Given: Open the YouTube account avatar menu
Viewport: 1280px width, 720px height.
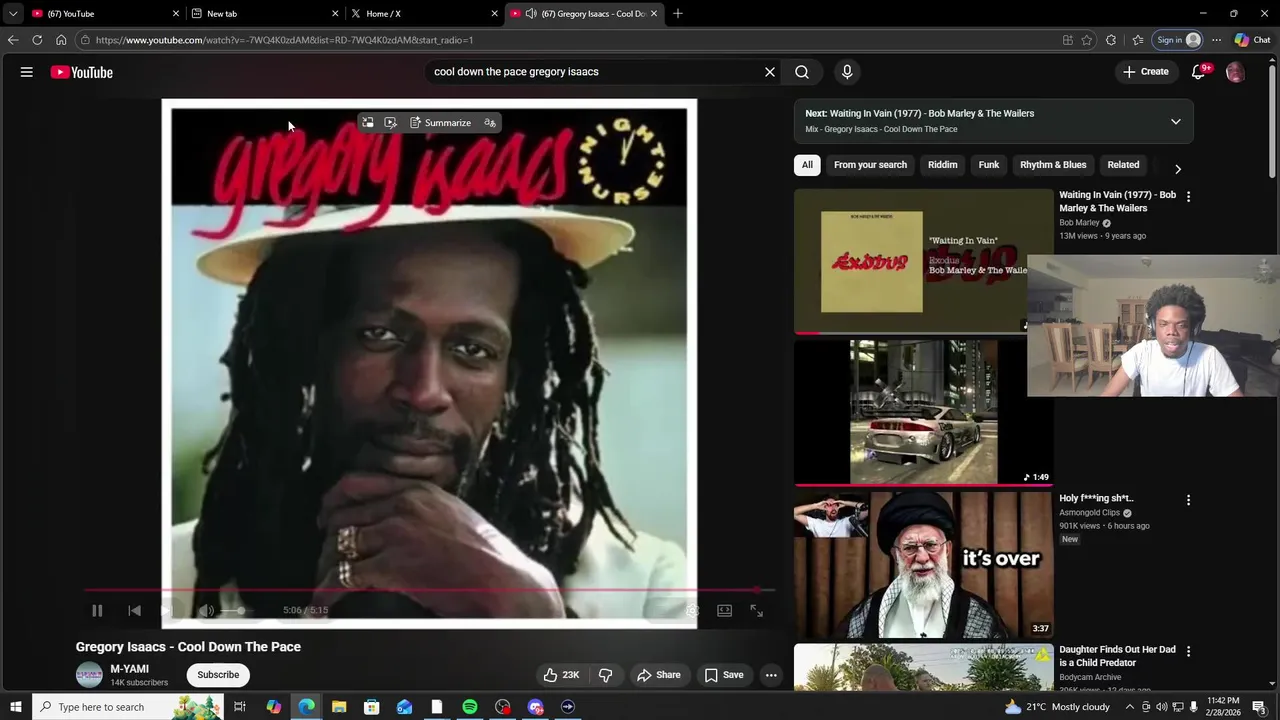Looking at the screenshot, I should click(x=1235, y=72).
